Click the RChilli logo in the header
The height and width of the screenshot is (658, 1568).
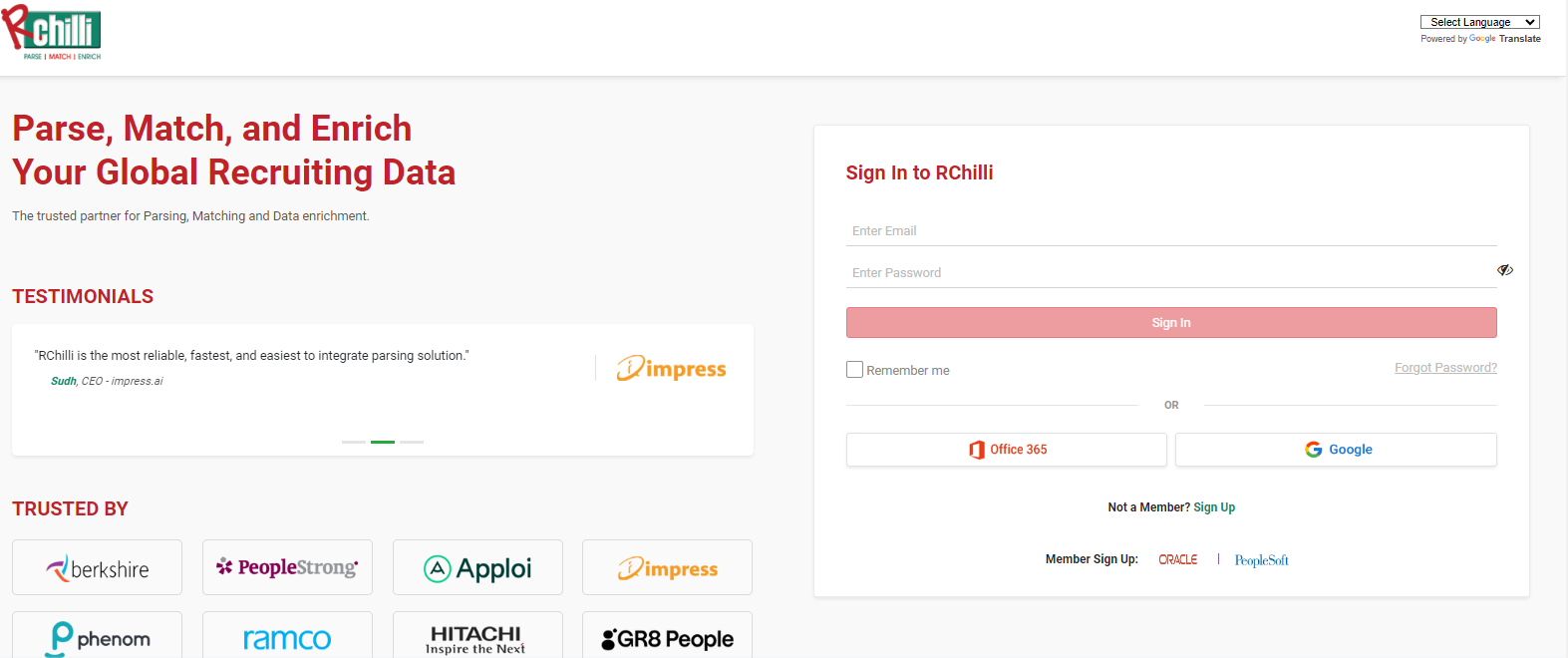(x=52, y=32)
